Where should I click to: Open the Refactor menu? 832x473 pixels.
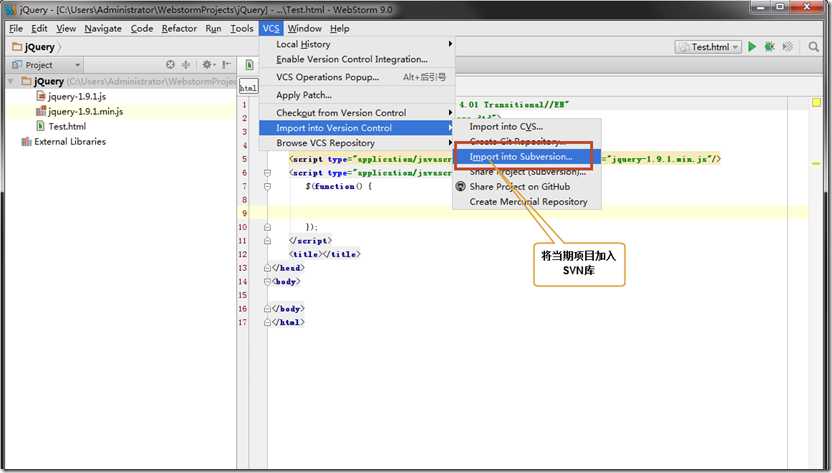pos(179,29)
